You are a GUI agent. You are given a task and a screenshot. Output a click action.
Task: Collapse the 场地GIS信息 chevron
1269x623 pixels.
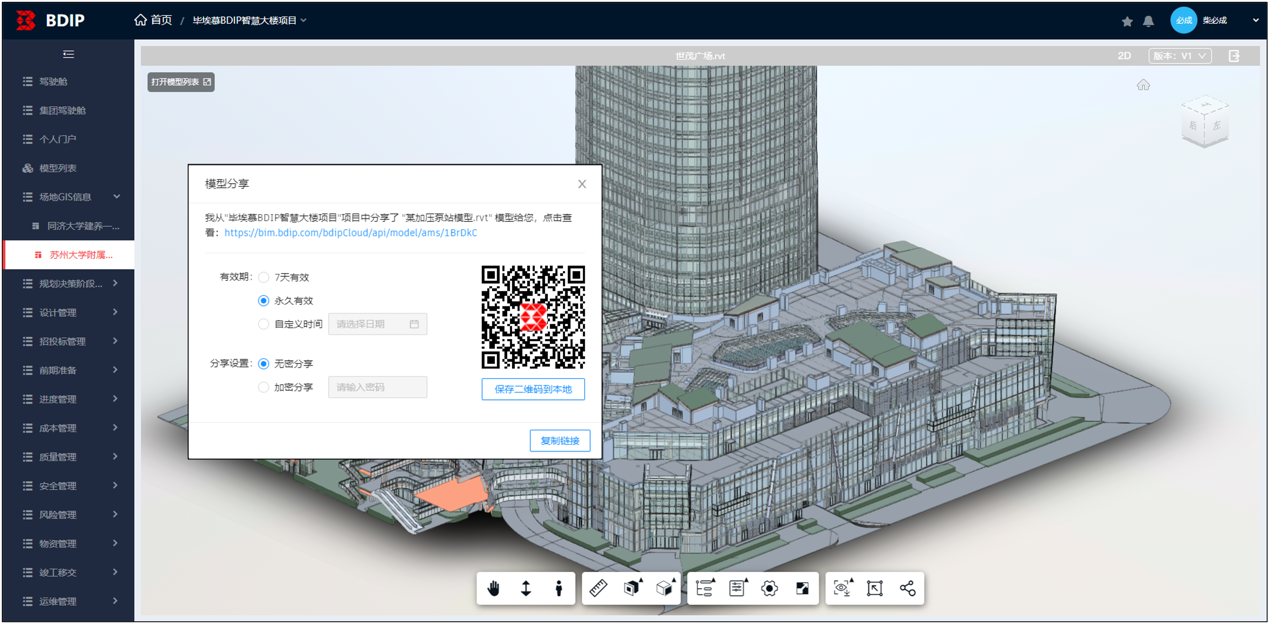[x=117, y=197]
